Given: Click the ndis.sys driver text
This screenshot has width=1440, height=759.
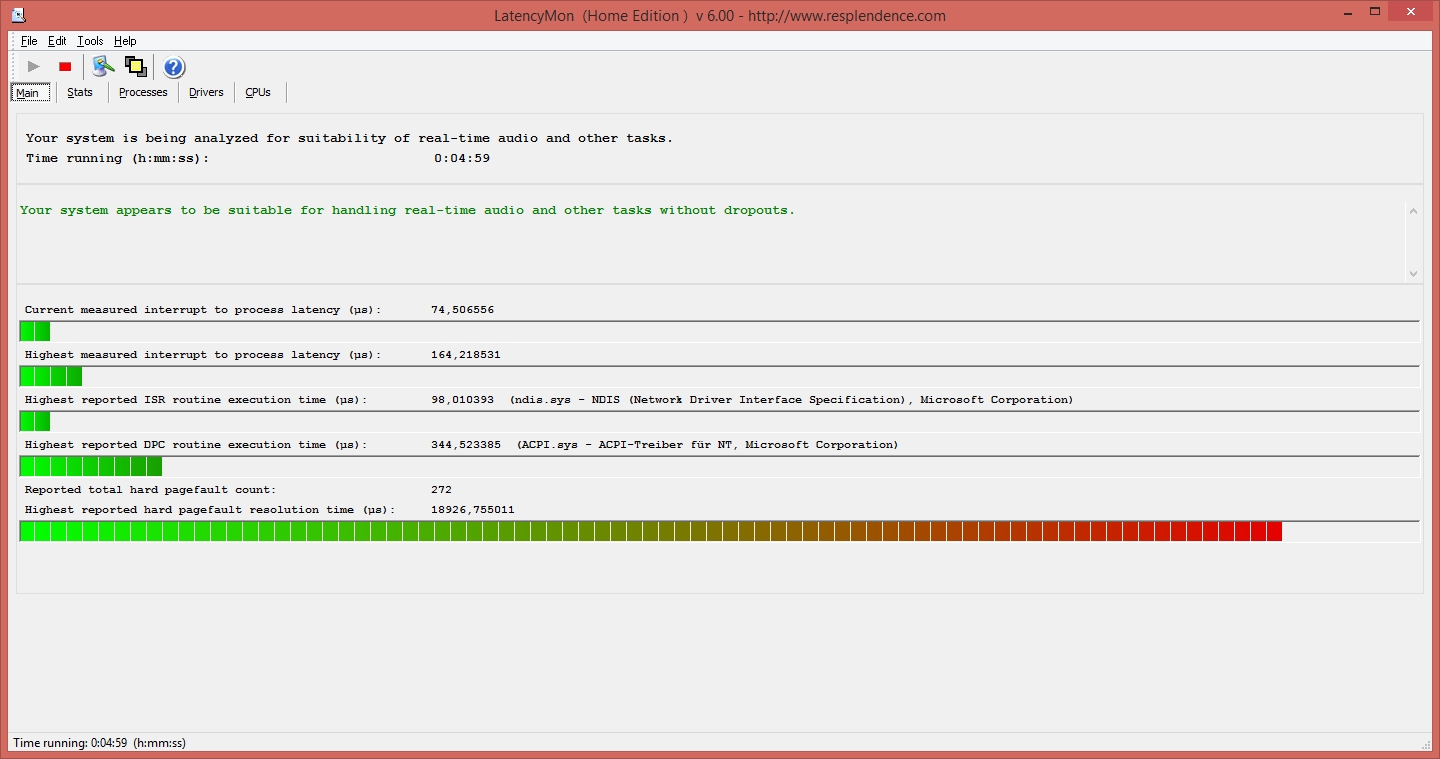Looking at the screenshot, I should [791, 400].
